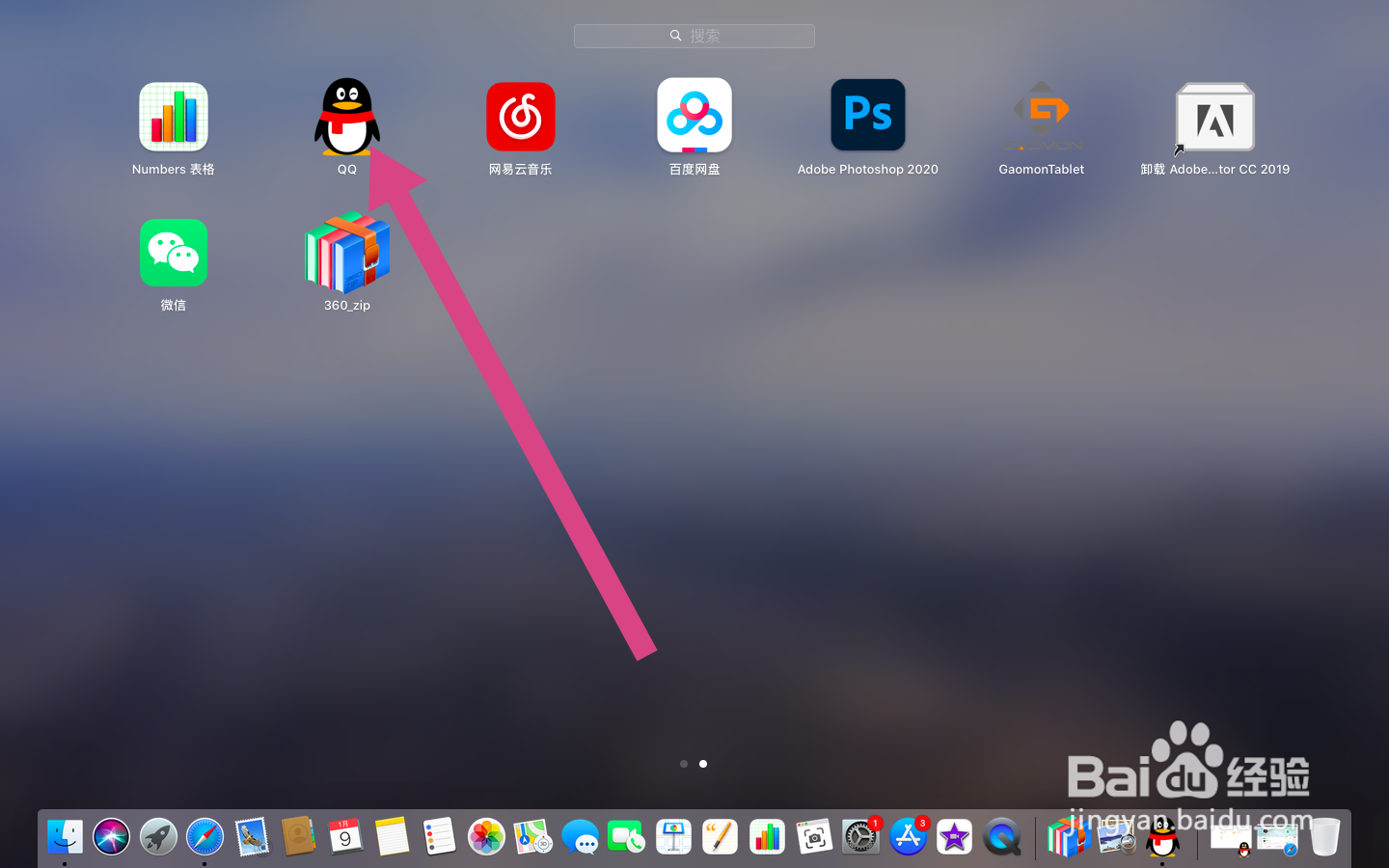
Task: Click the QQ penguin in the Dock
Action: pos(1162,835)
